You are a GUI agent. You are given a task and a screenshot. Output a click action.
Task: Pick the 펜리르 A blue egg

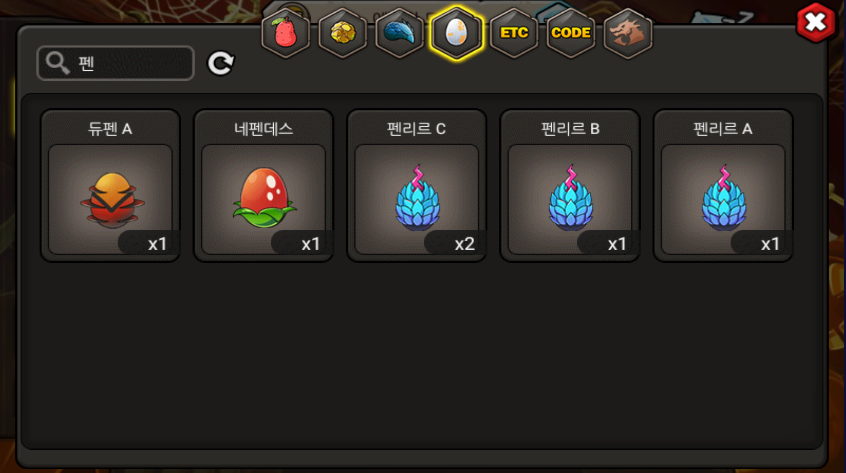point(724,200)
